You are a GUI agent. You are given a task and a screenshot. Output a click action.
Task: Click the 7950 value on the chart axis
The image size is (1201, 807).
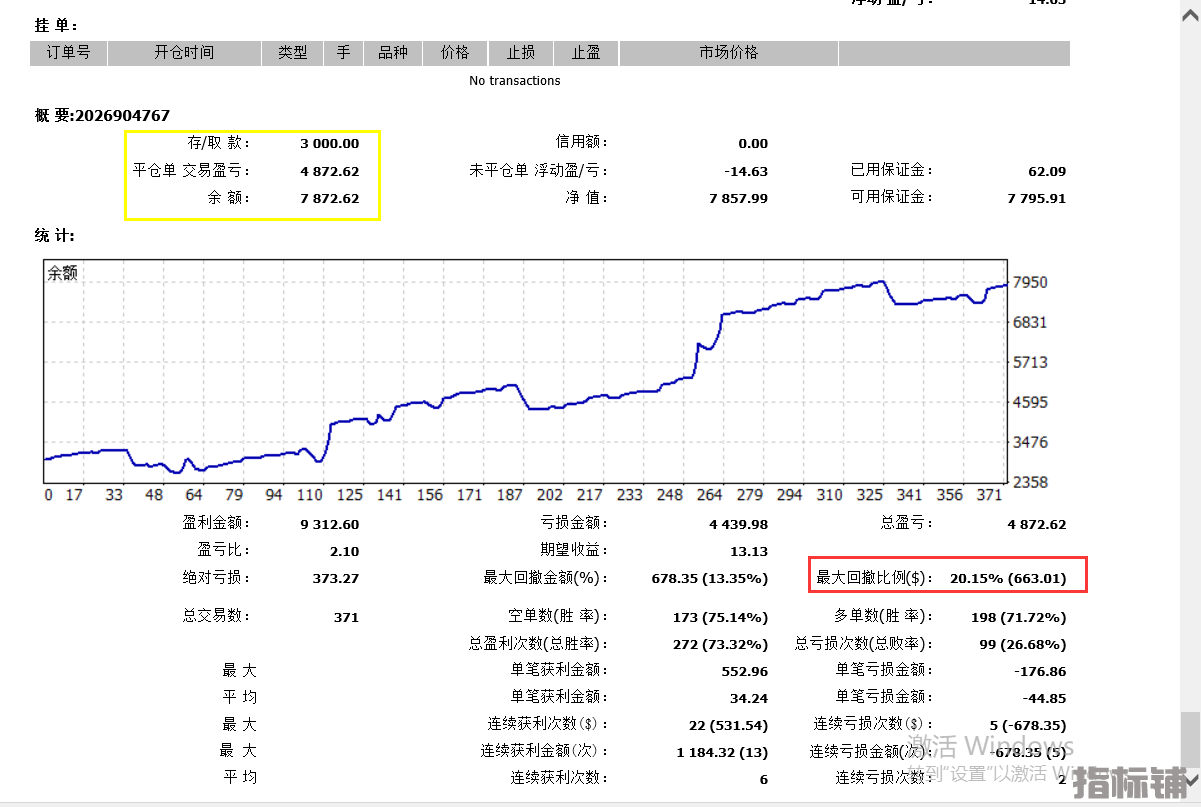point(1030,283)
